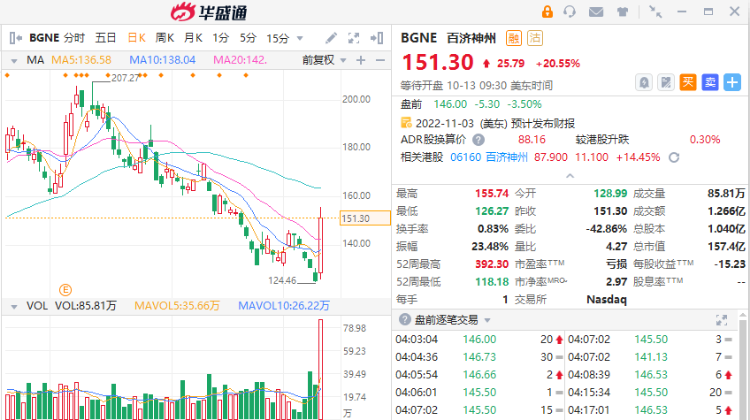The height and width of the screenshot is (420, 750).
Task: Click the MAVOL5:35.66万 label
Action: point(176,306)
